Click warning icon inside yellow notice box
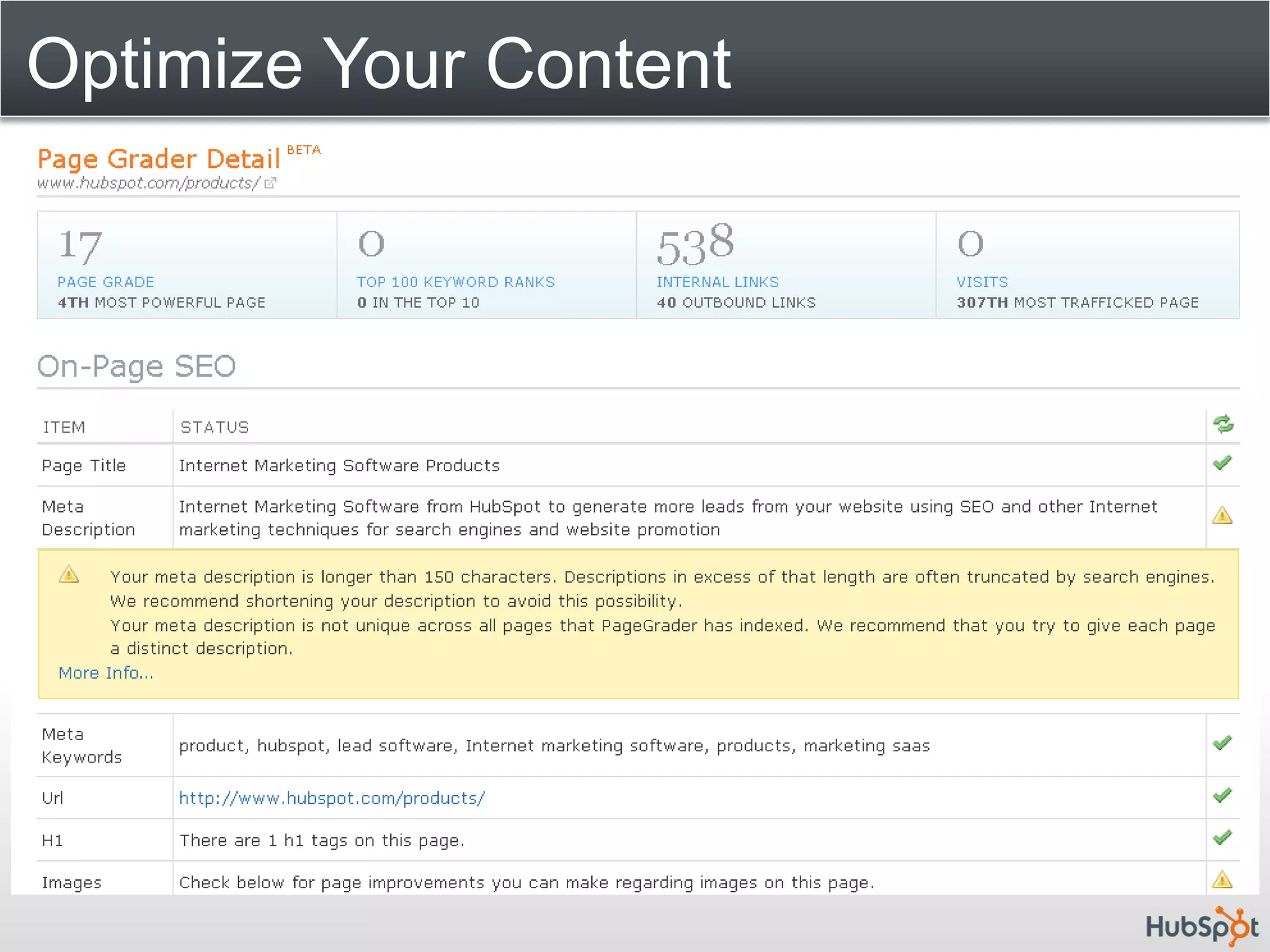 (x=69, y=575)
